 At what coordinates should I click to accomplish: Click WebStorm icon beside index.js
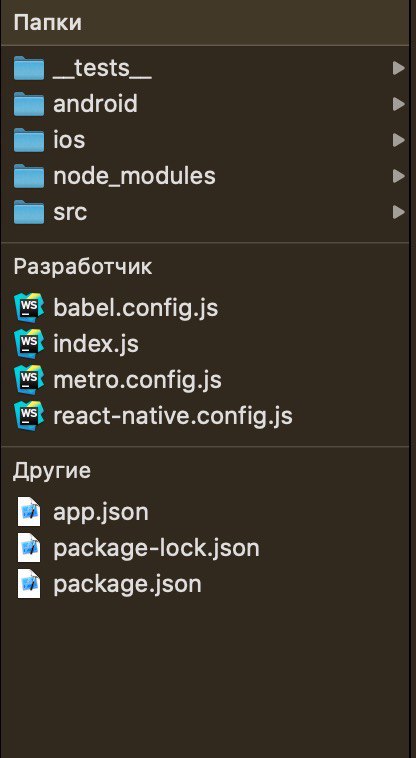point(29,343)
